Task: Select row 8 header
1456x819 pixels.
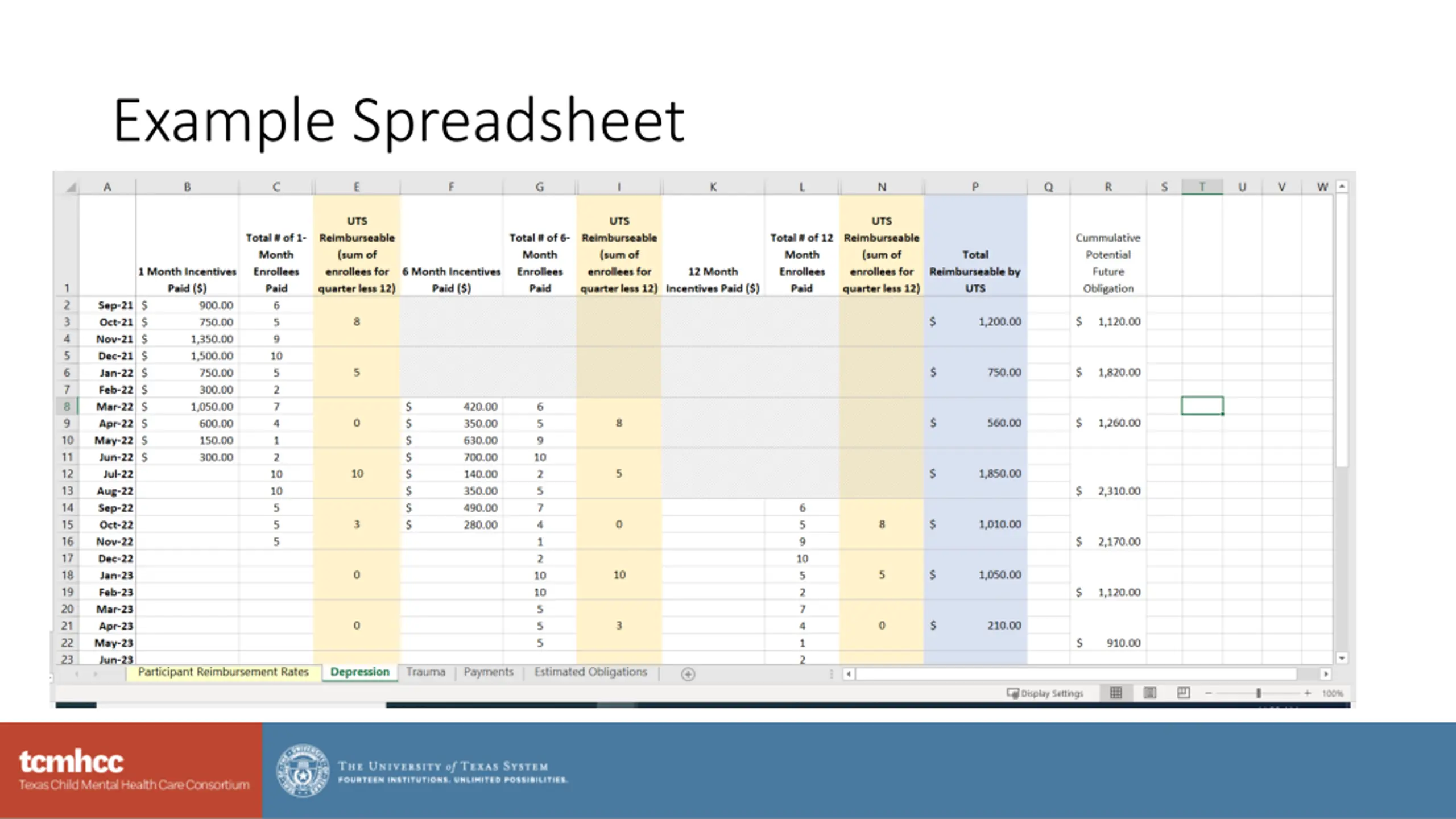Action: tap(67, 407)
